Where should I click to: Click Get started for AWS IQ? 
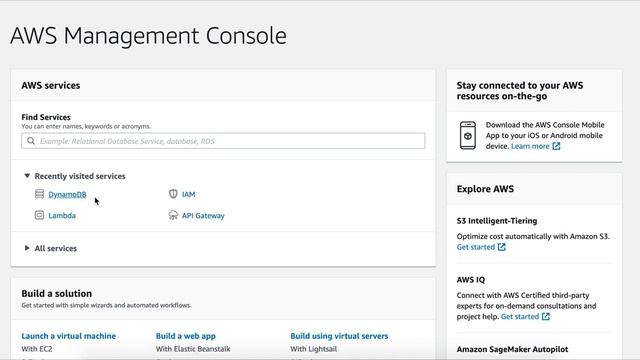click(x=520, y=316)
